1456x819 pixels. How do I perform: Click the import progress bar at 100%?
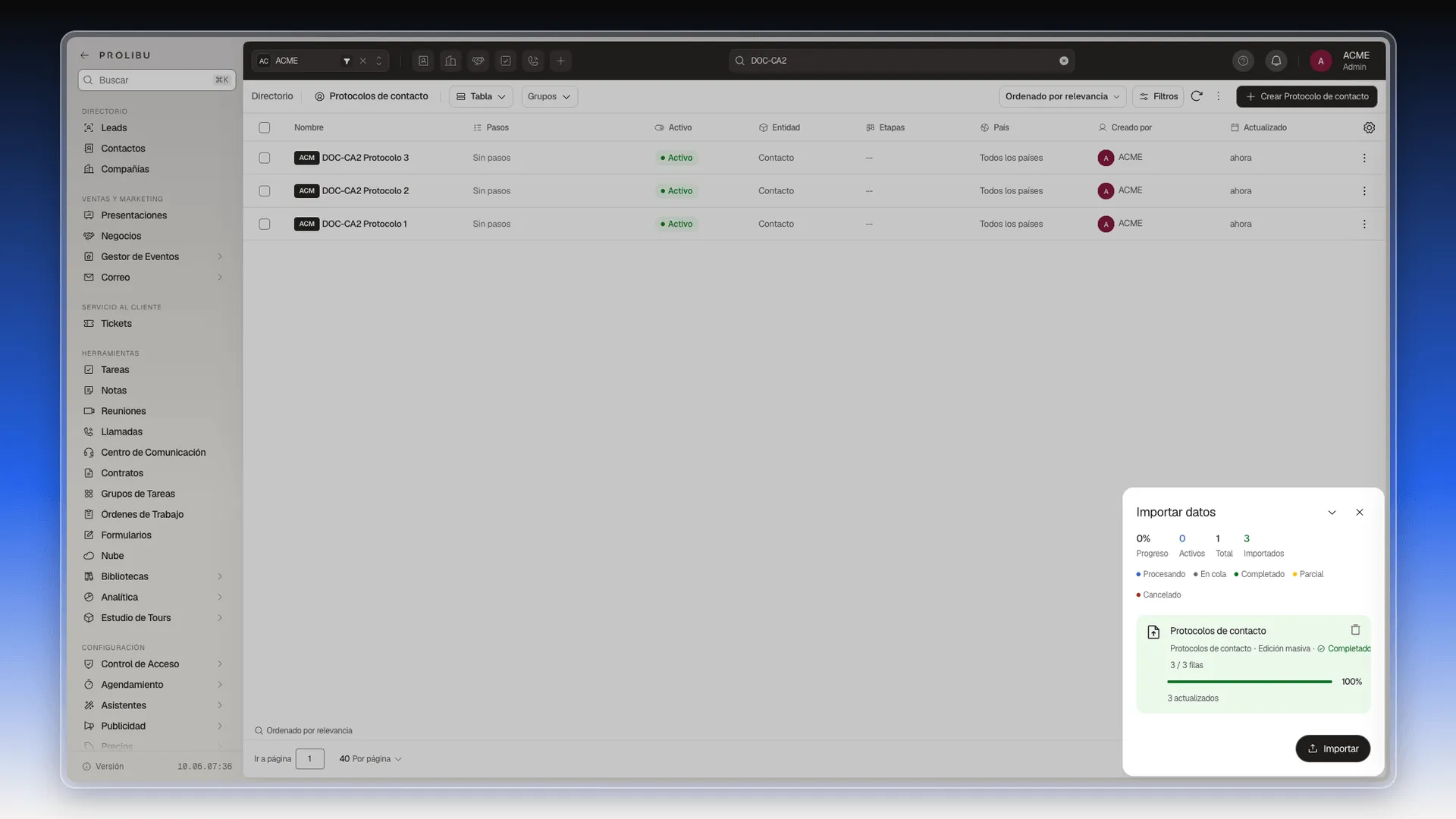tap(1249, 682)
